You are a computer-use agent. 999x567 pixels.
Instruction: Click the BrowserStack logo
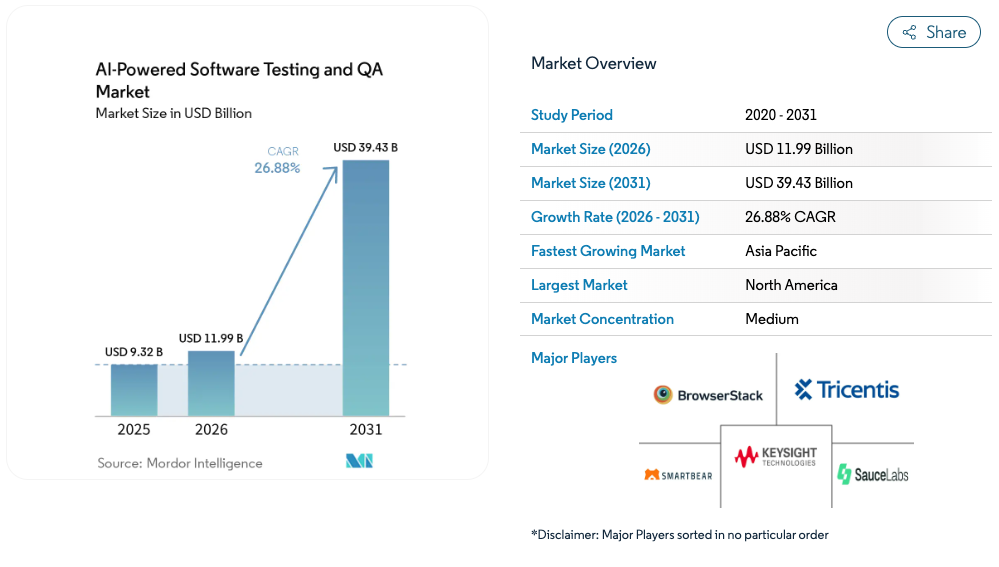(x=708, y=395)
